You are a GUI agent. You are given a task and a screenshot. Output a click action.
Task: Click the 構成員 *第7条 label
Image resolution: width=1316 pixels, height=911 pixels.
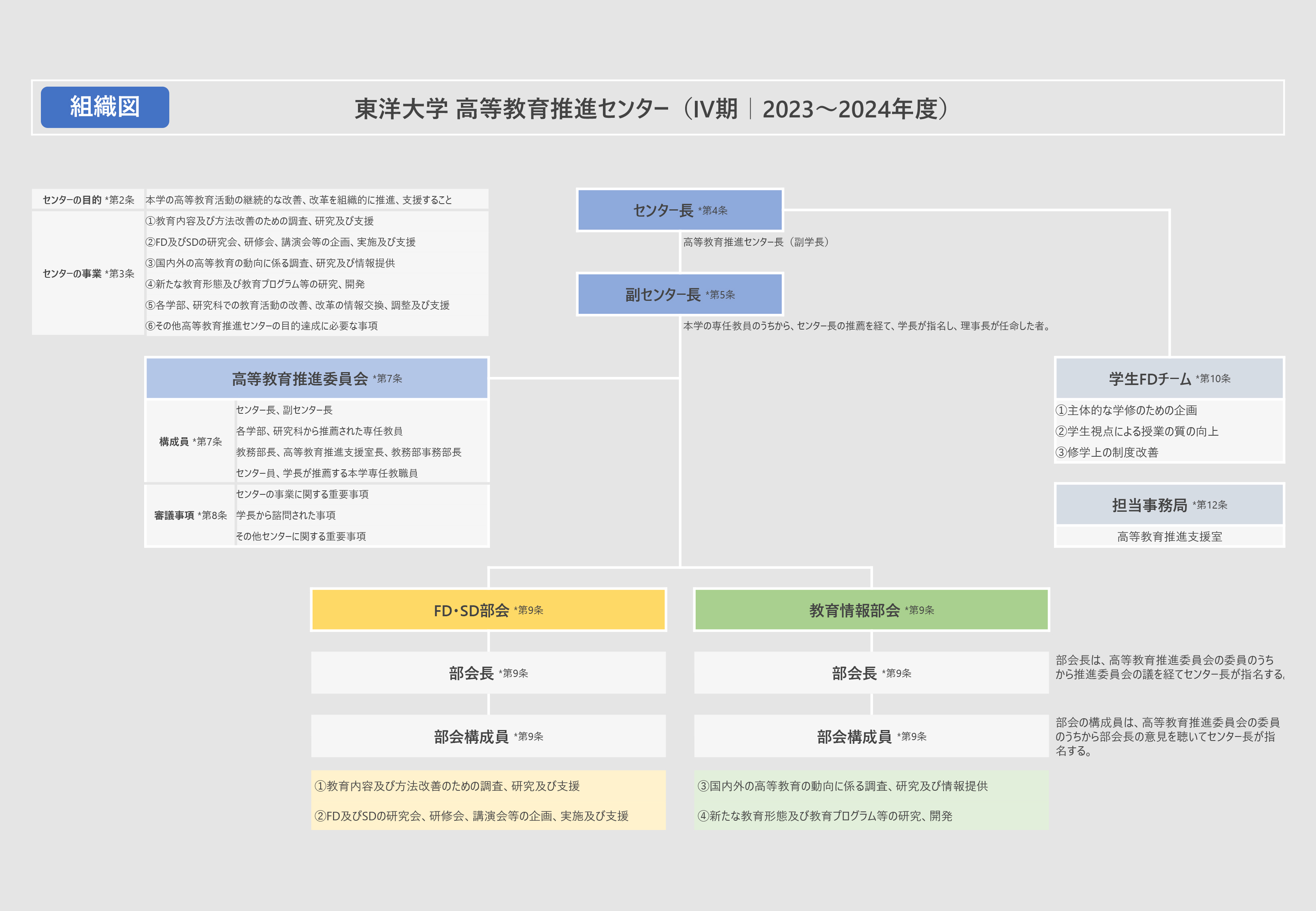pyautogui.click(x=191, y=441)
